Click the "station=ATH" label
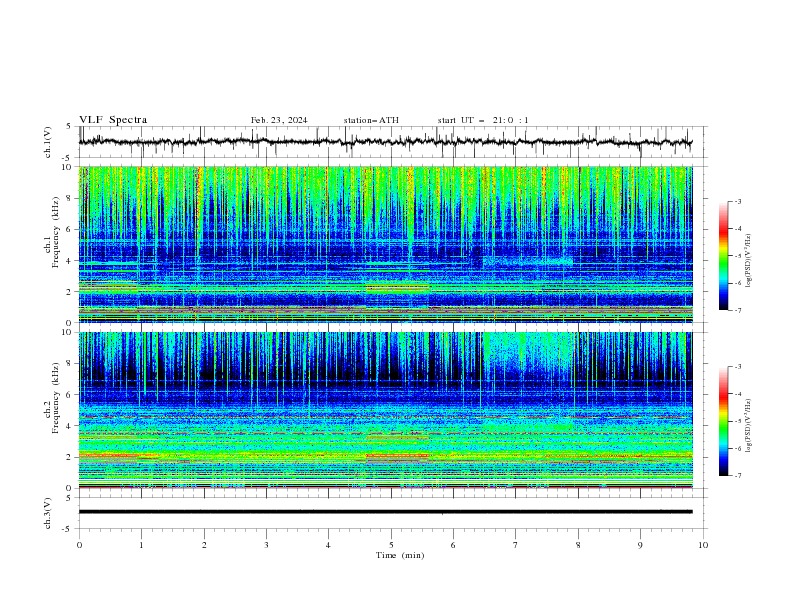The width and height of the screenshot is (792, 612). coord(371,120)
